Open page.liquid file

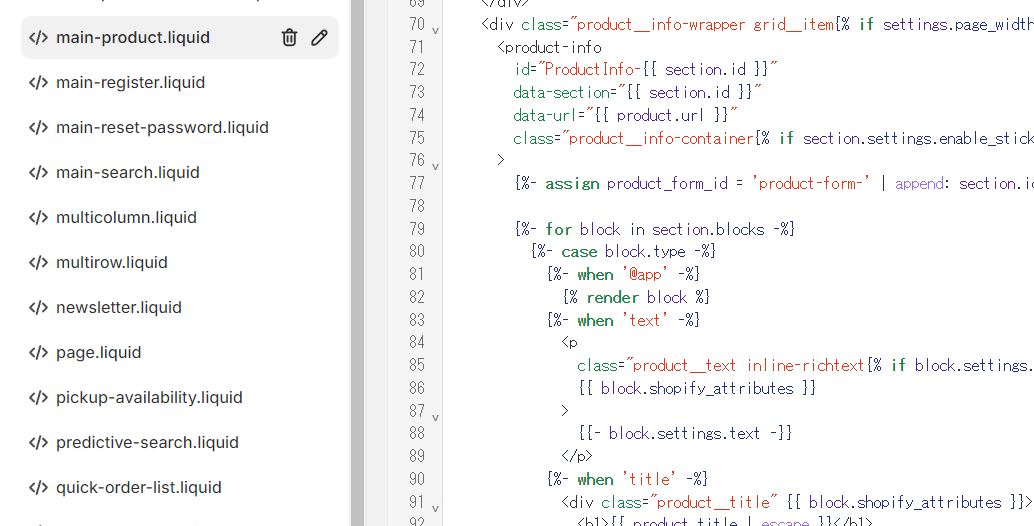click(98, 353)
